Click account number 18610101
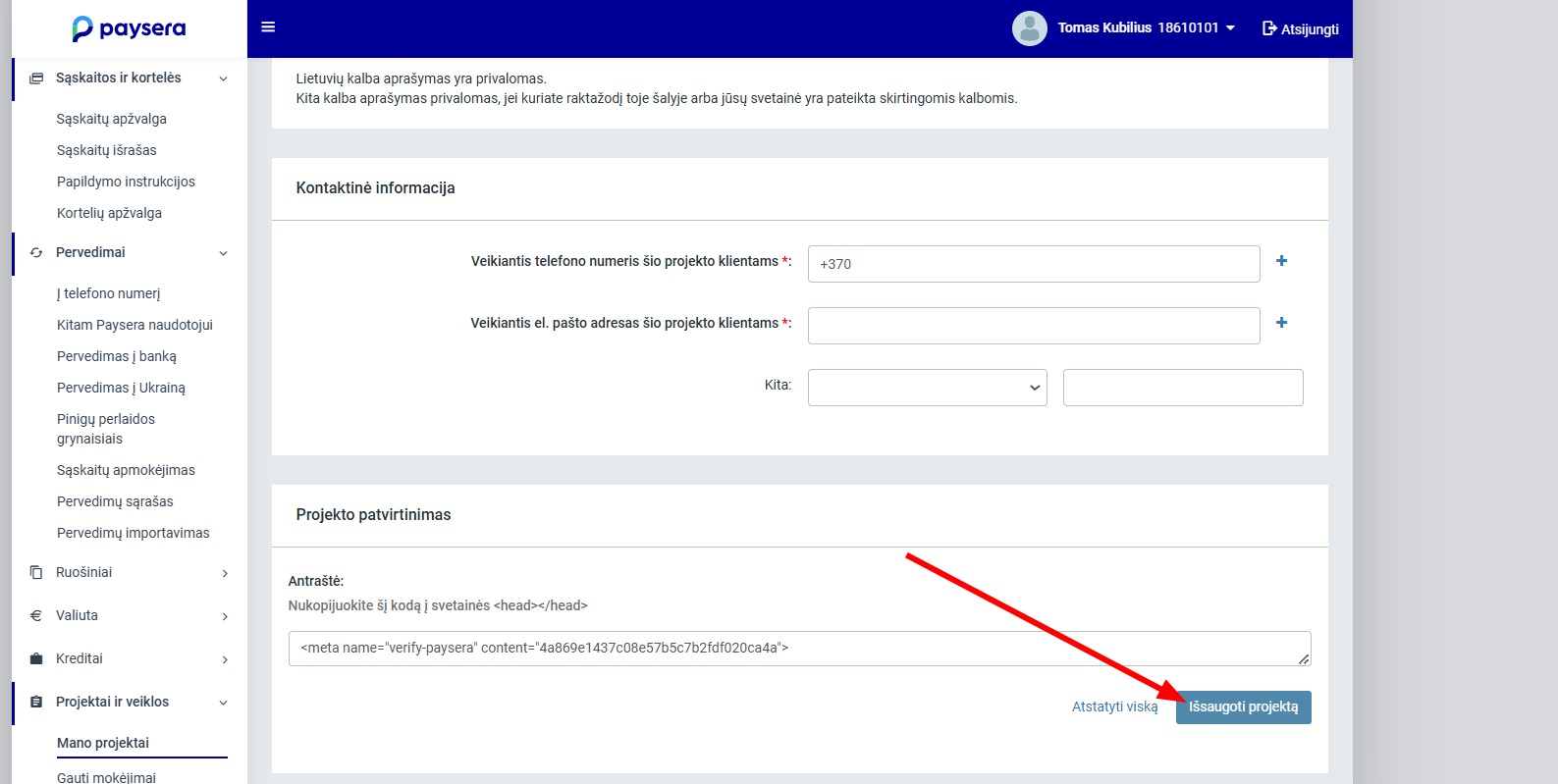The height and width of the screenshot is (784, 1558). point(1188,27)
